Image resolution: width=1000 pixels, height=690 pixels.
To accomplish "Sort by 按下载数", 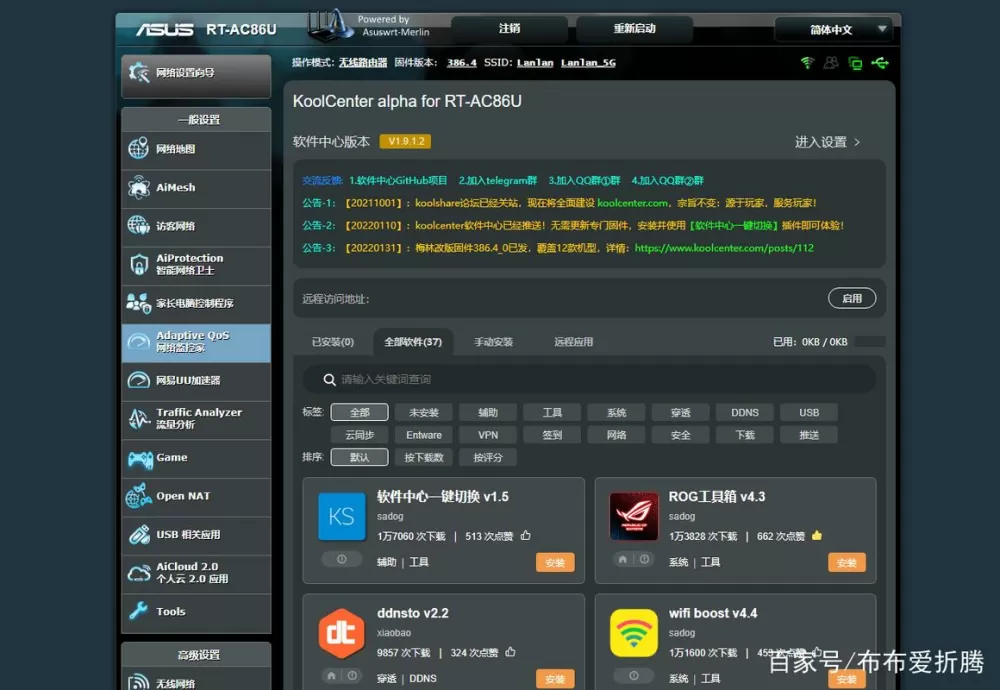I will [423, 457].
